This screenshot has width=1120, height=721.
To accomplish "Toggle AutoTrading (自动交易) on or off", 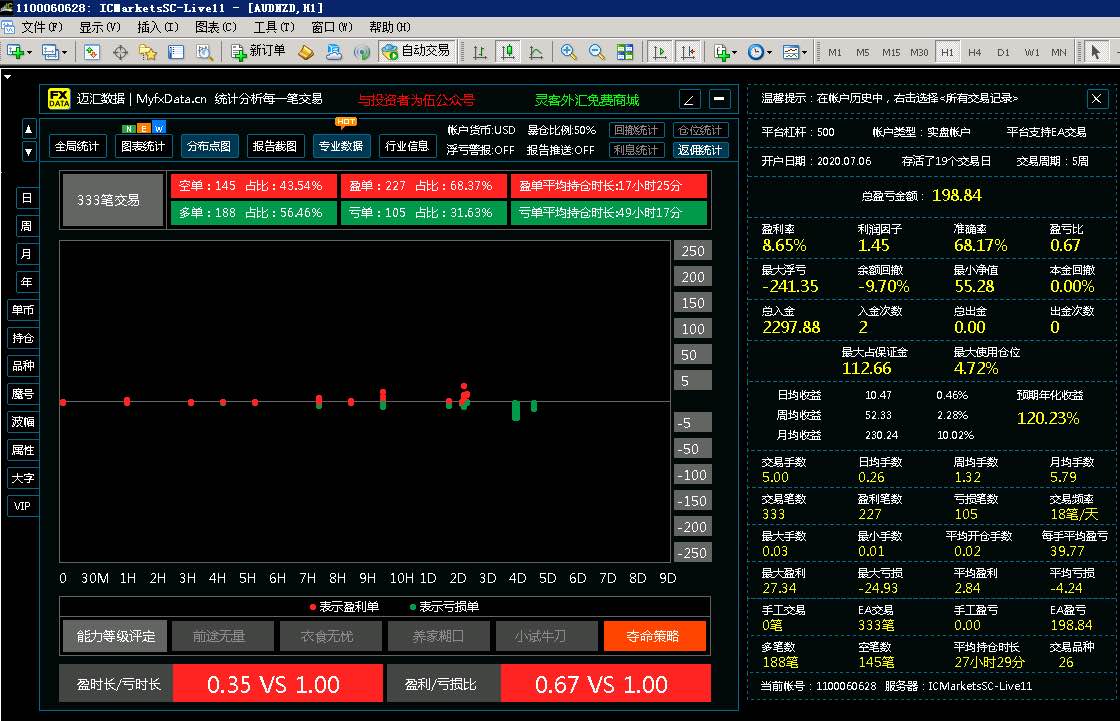I will point(417,51).
